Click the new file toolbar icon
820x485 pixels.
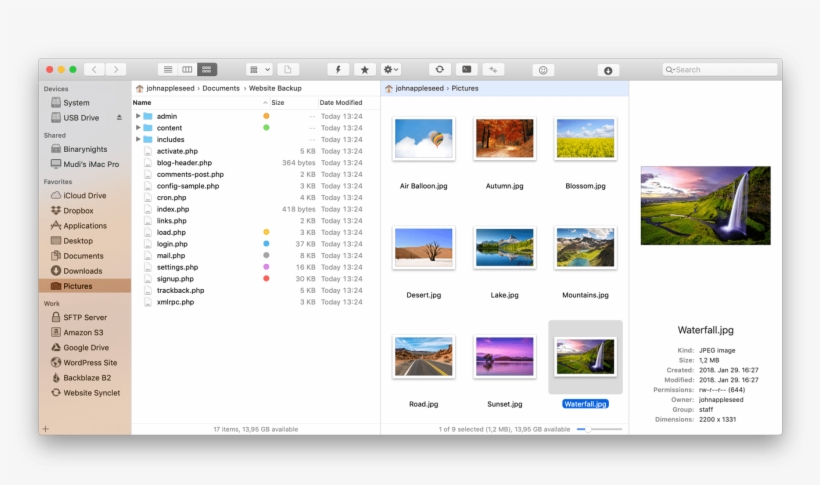pos(288,69)
